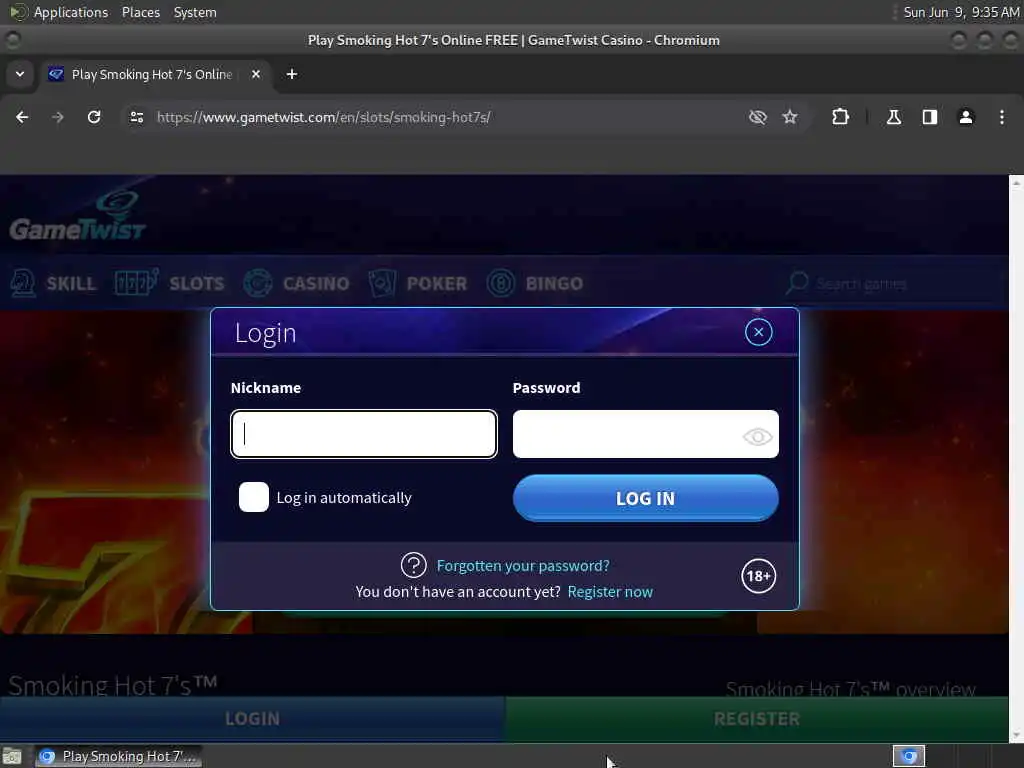Click the workspace switcher icon in bottom panel

908,756
